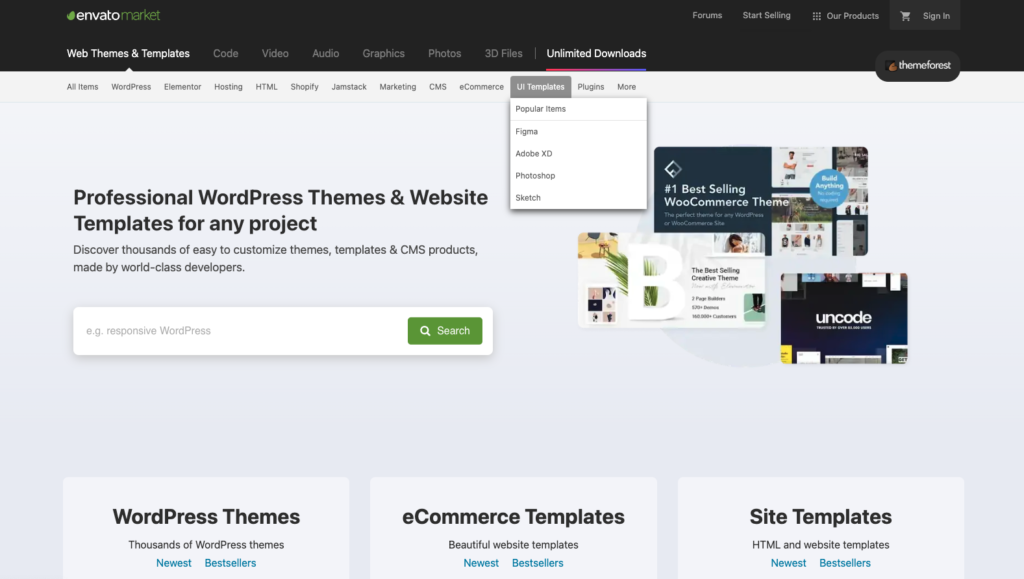
Task: Click the green Search button
Action: (x=445, y=331)
